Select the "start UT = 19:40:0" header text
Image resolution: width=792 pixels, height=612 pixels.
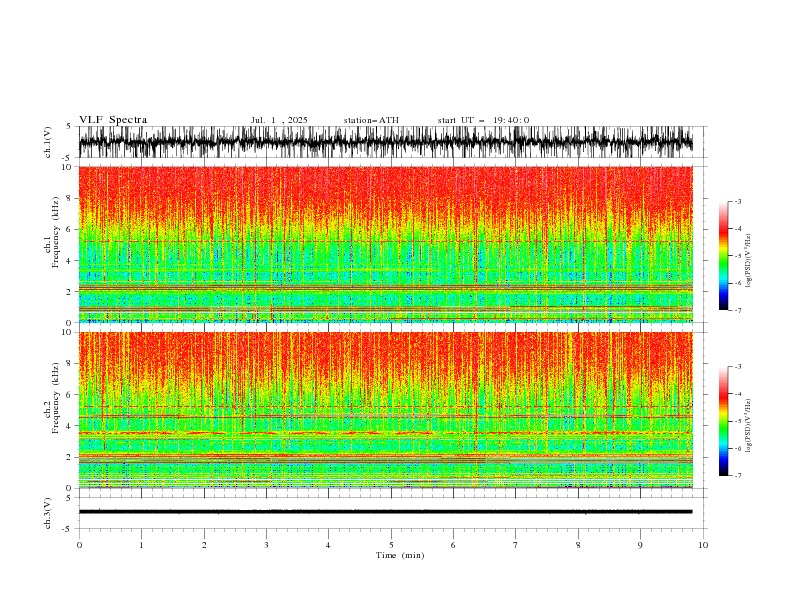[x=483, y=120]
